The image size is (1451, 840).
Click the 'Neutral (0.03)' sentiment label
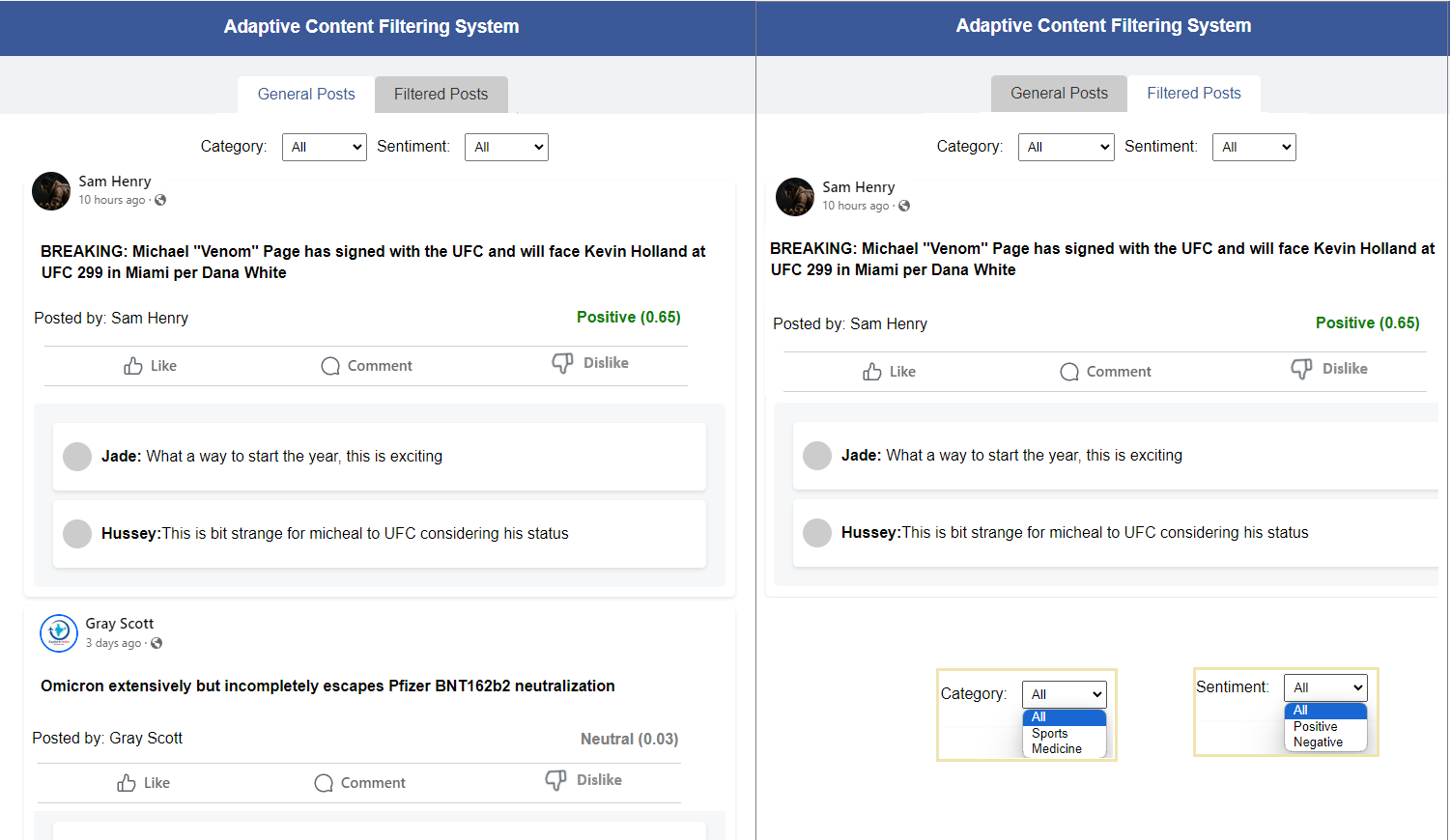(x=629, y=739)
